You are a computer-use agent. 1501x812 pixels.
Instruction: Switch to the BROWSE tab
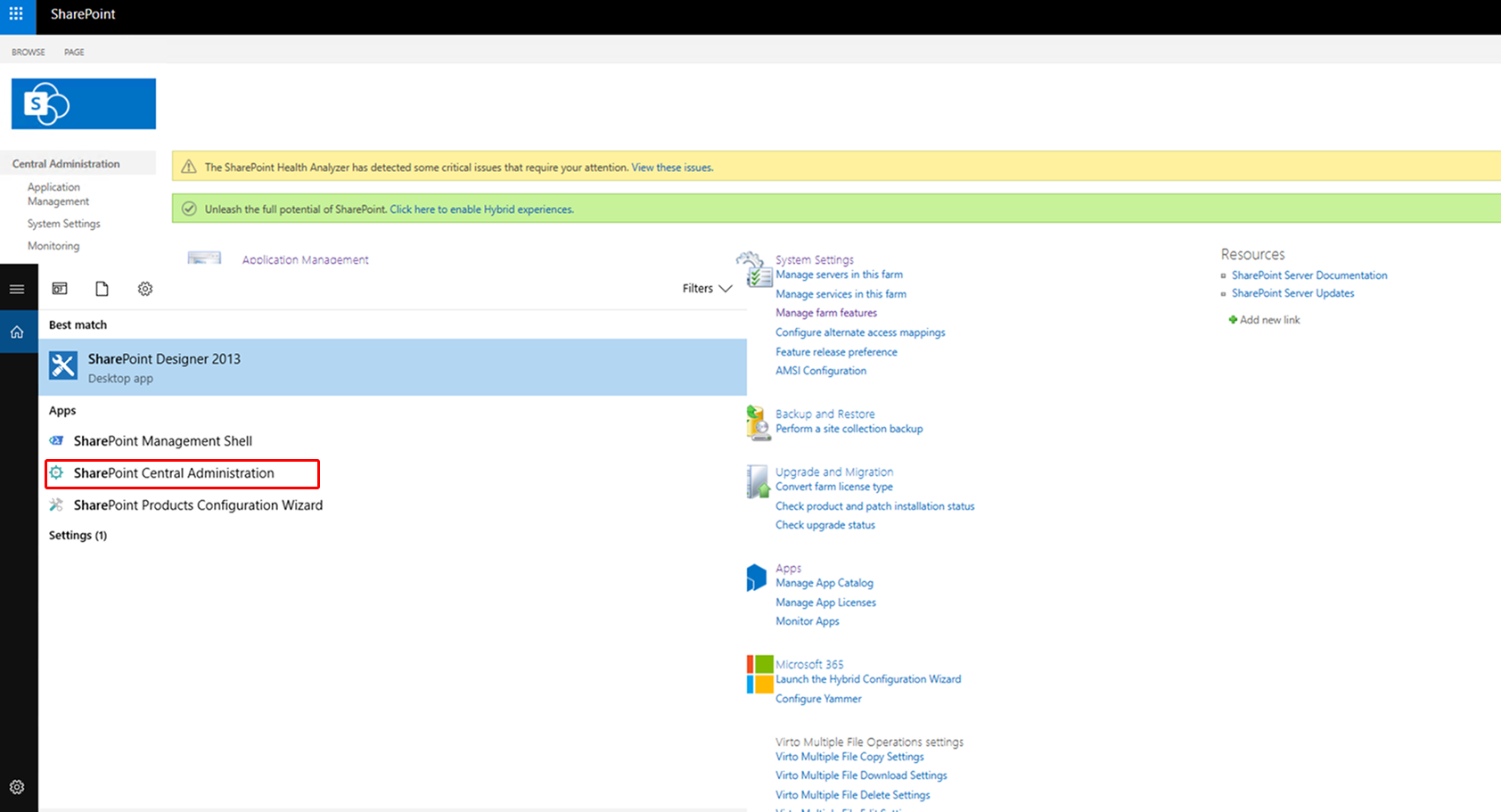point(28,52)
